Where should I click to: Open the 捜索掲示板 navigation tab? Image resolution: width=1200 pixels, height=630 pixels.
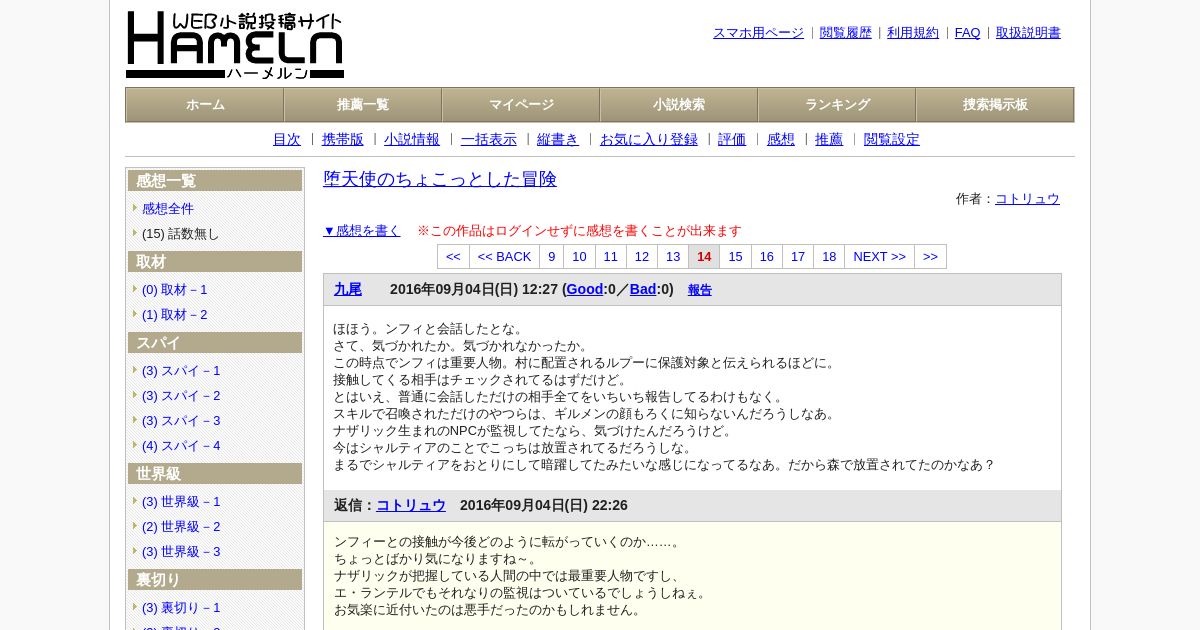click(x=995, y=105)
